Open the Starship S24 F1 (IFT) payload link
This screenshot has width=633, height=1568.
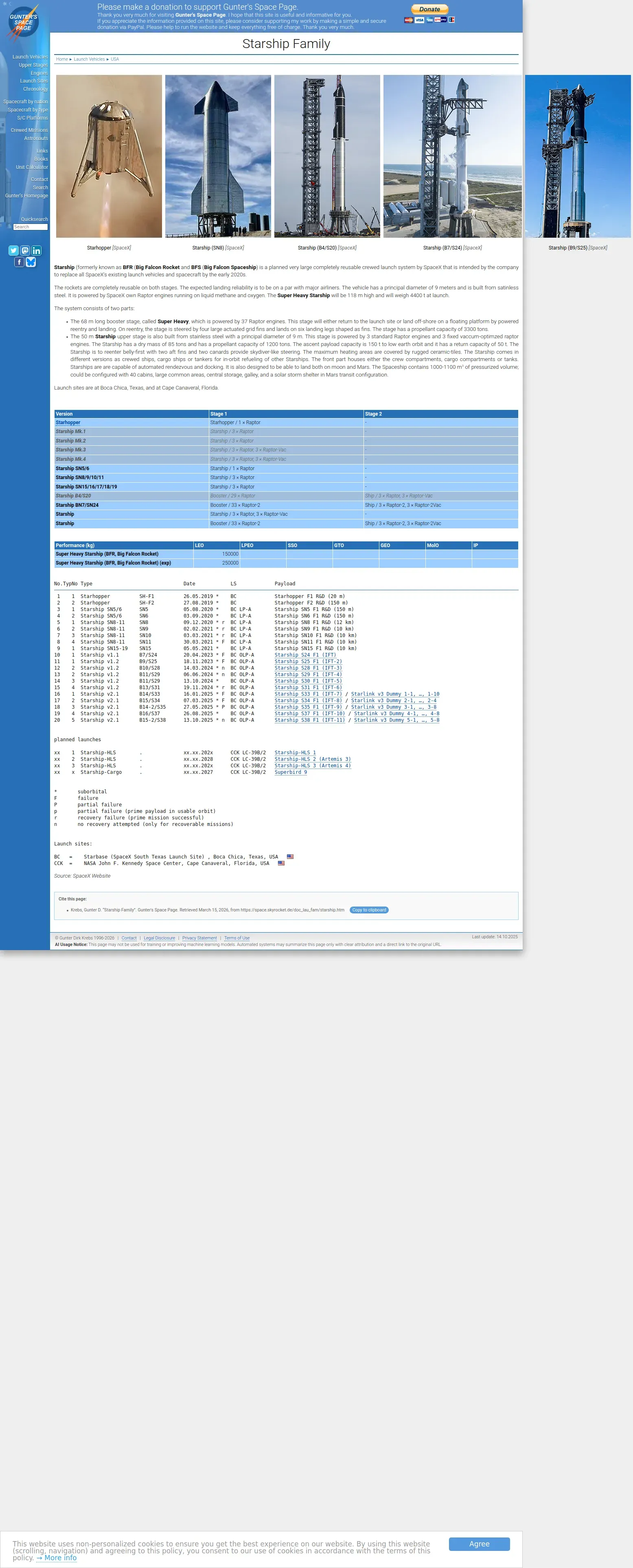305,655
